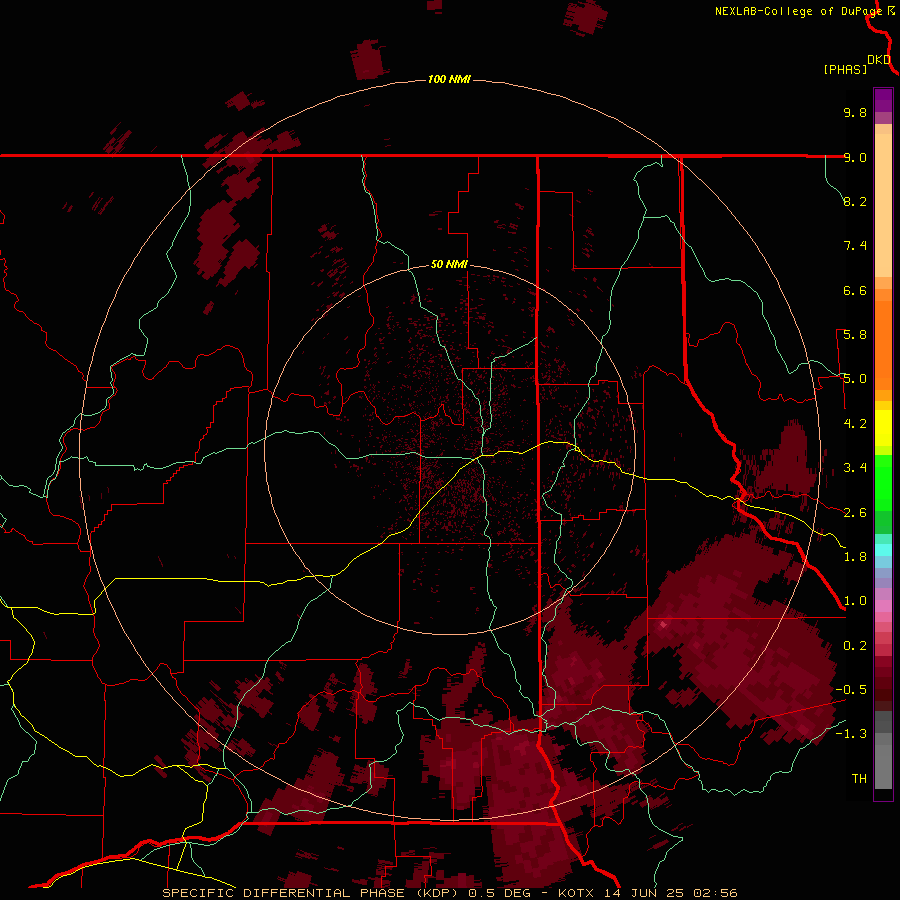Viewport: 900px width, 900px height.
Task: Click the yellow band in the color bar
Action: coord(883,428)
